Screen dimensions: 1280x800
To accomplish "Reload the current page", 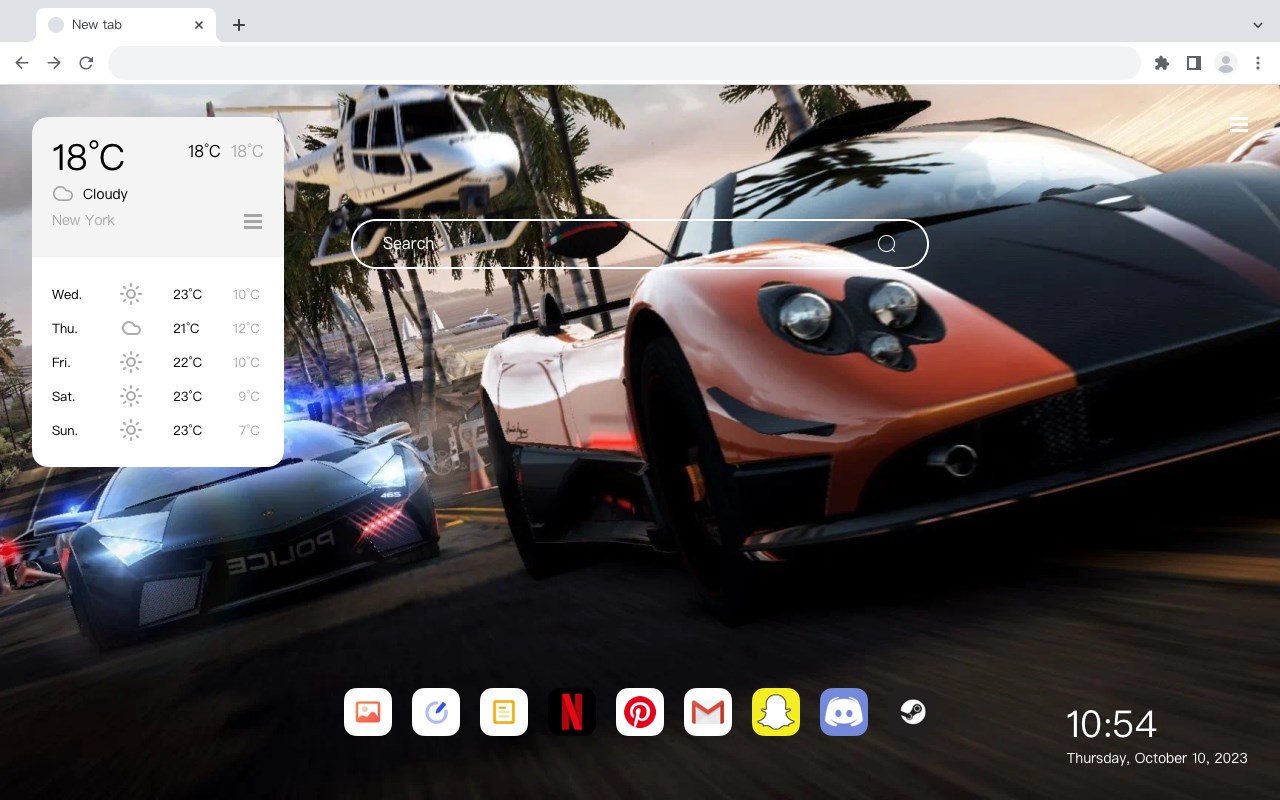I will coord(86,63).
